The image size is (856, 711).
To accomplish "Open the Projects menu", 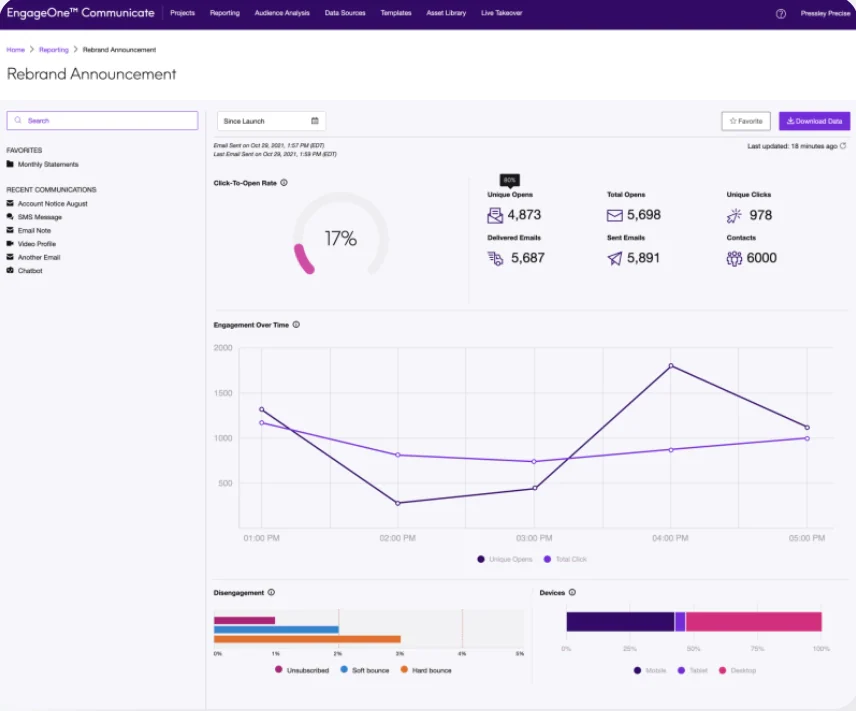I will click(182, 13).
